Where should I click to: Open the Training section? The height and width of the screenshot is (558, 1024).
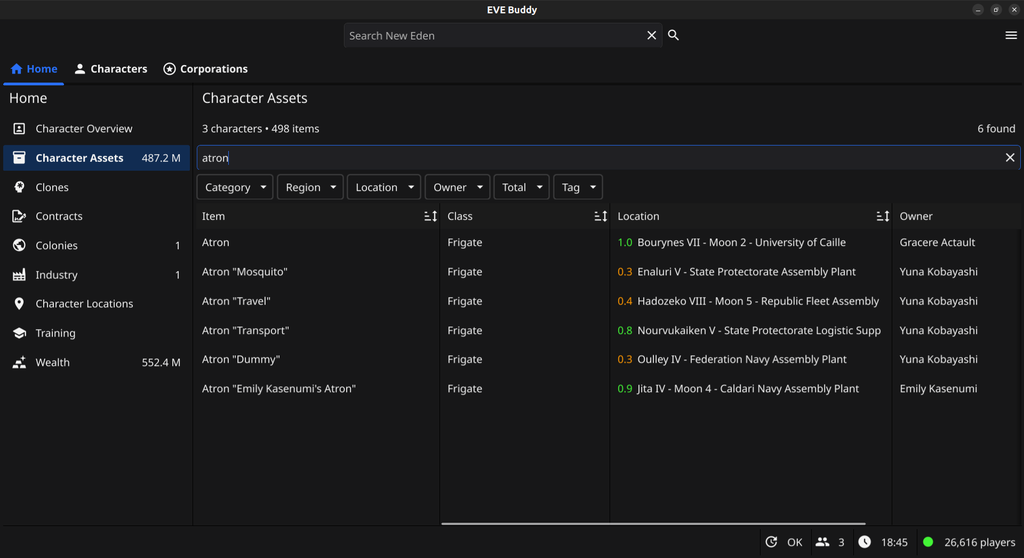coord(96,333)
